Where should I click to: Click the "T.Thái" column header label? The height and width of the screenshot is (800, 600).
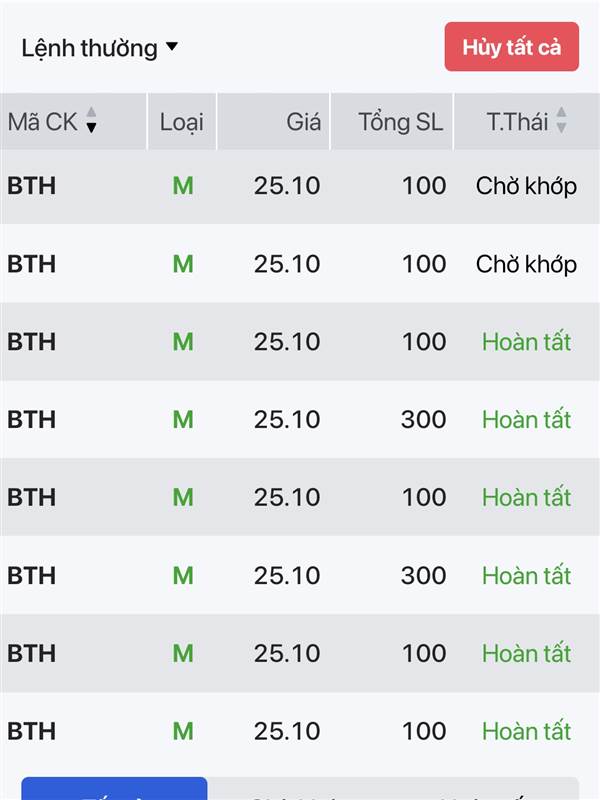(x=517, y=122)
